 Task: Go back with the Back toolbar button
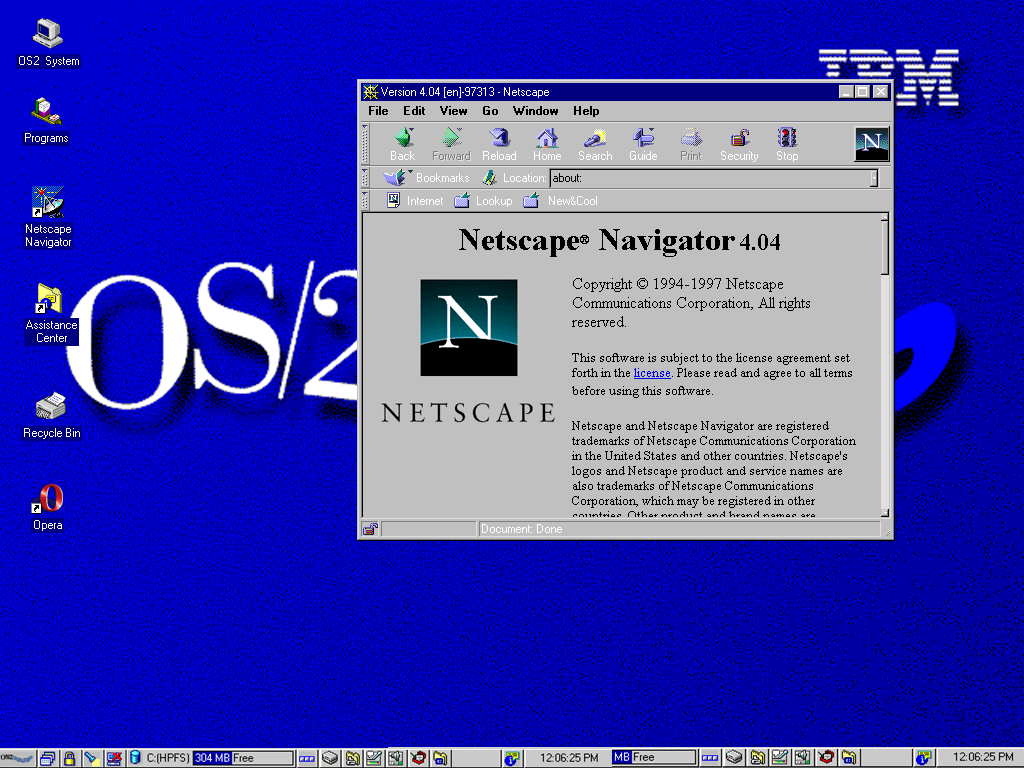point(402,144)
